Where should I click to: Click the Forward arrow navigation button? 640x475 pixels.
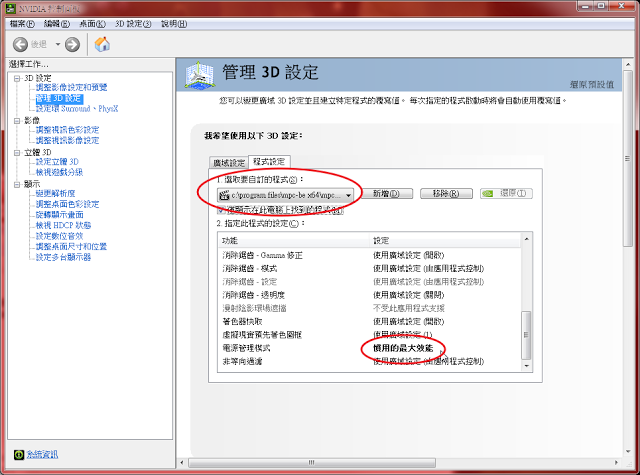[72, 44]
